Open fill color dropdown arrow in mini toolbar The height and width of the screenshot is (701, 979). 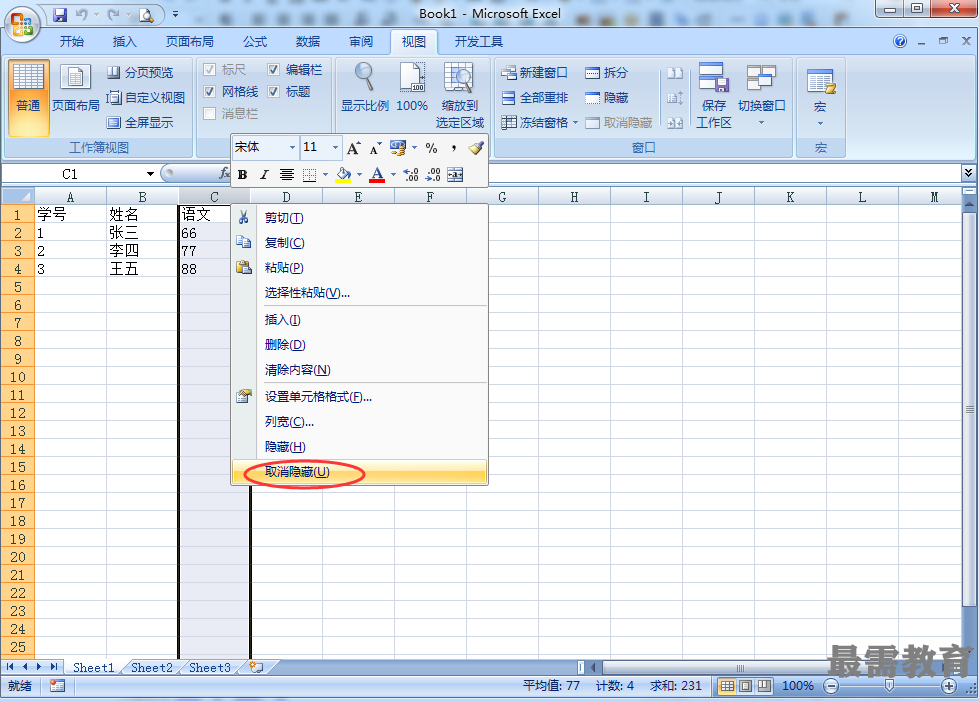(x=359, y=175)
